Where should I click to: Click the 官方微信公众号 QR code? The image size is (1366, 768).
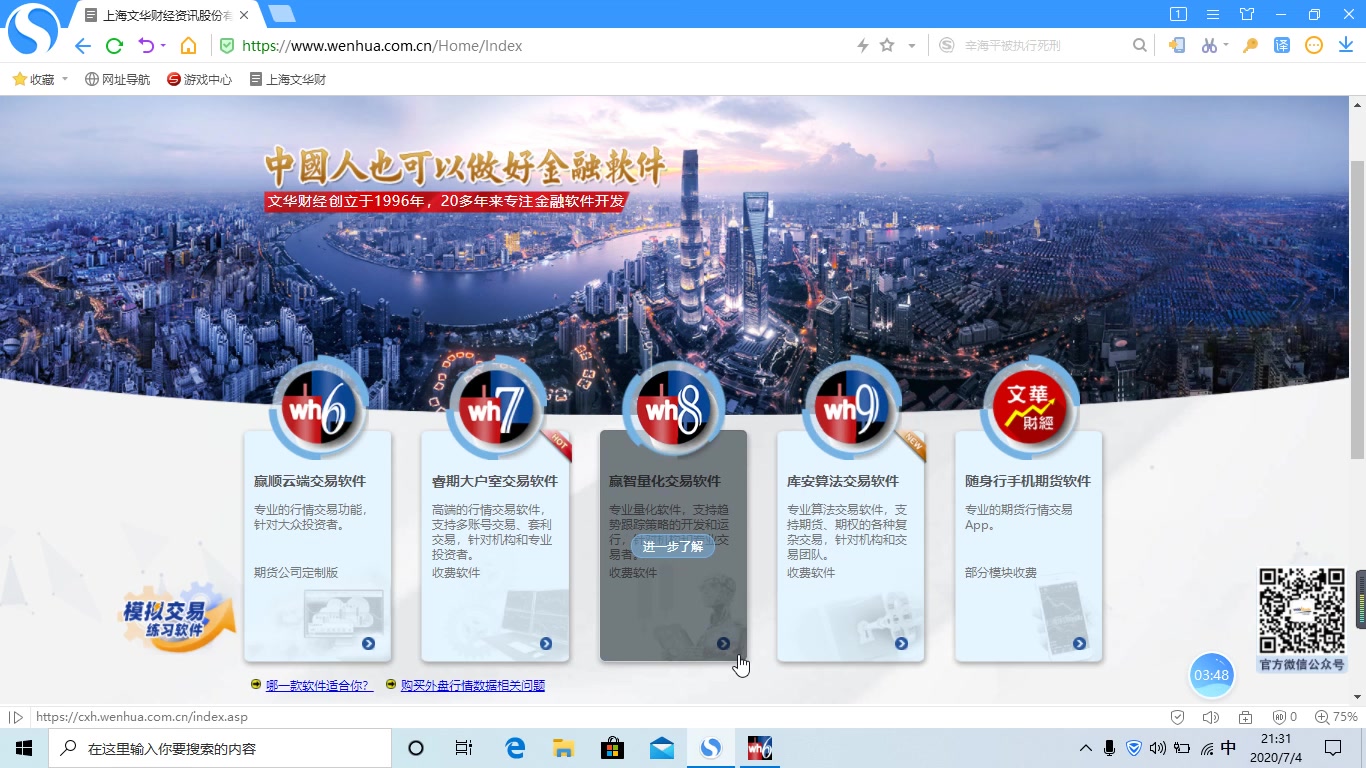(x=1301, y=611)
